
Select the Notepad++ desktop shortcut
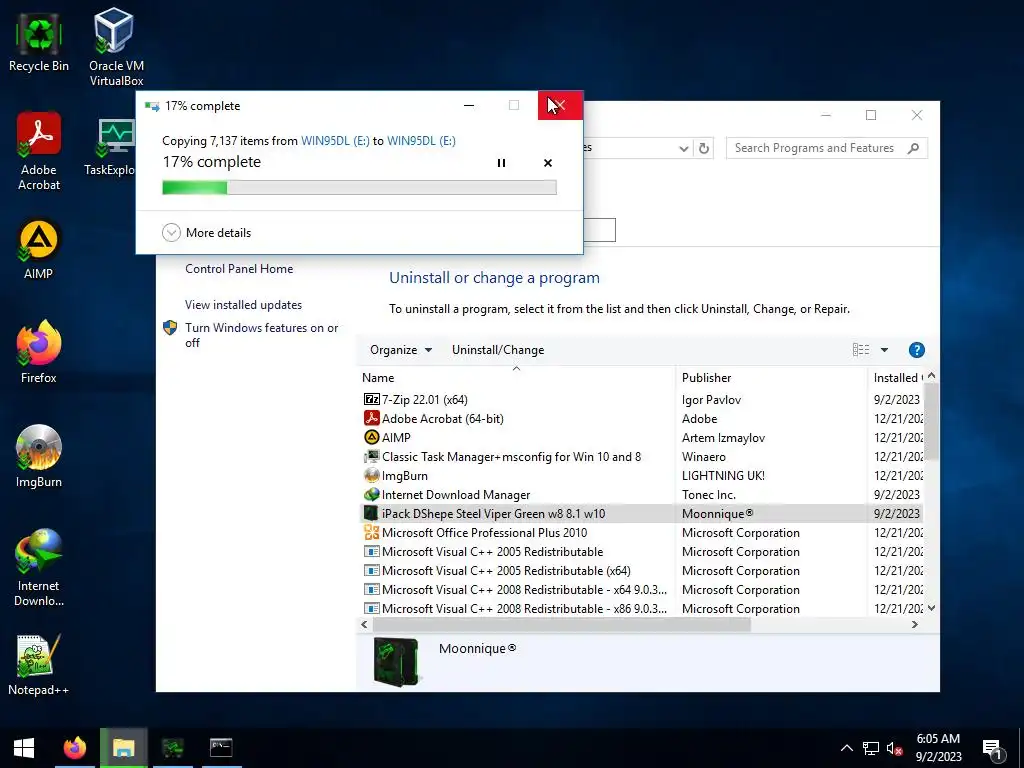(39, 665)
